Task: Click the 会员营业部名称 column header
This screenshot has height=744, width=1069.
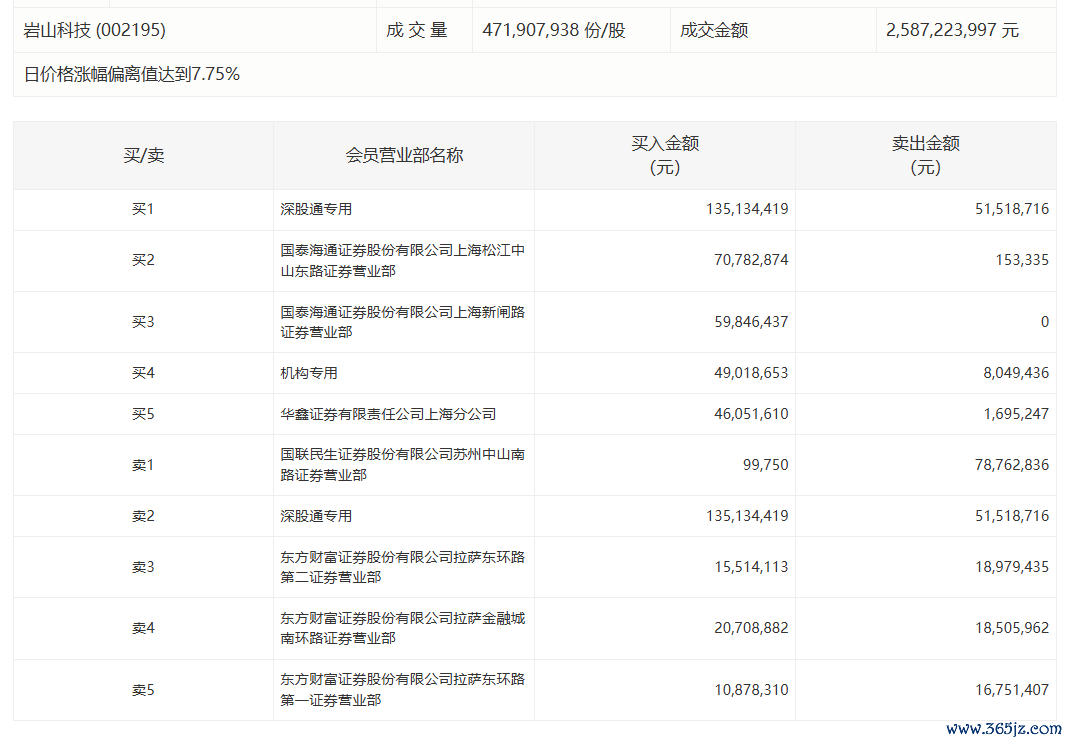Action: (404, 155)
